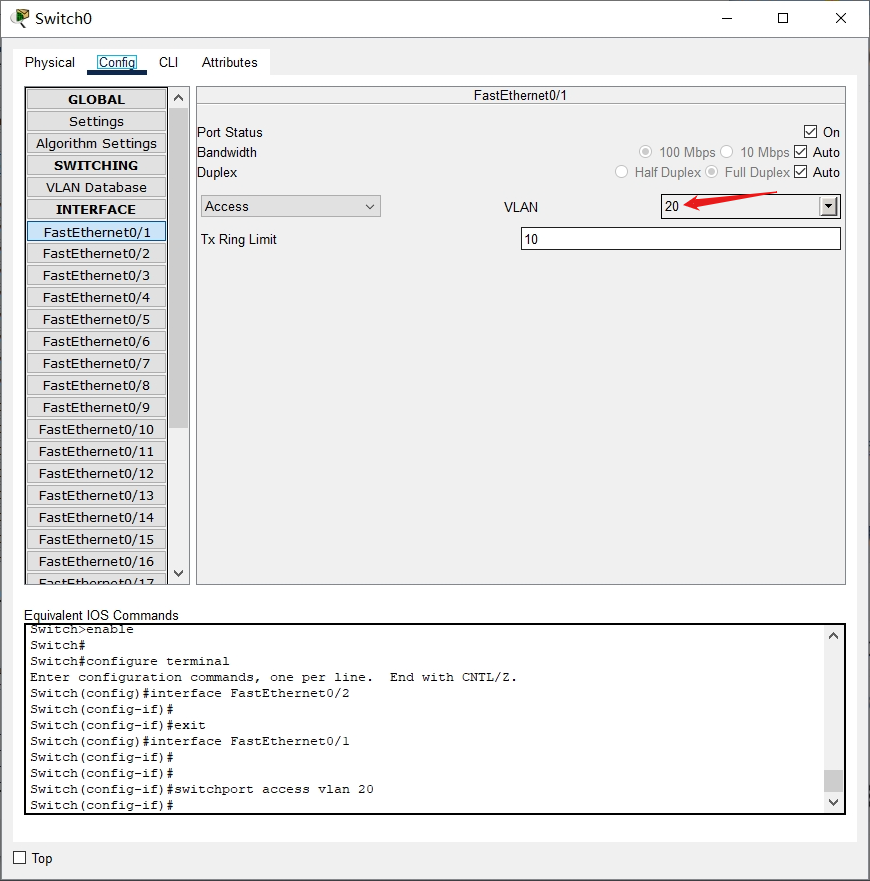Open the Access port mode dropdown
Viewport: 870px width, 881px height.
[291, 206]
